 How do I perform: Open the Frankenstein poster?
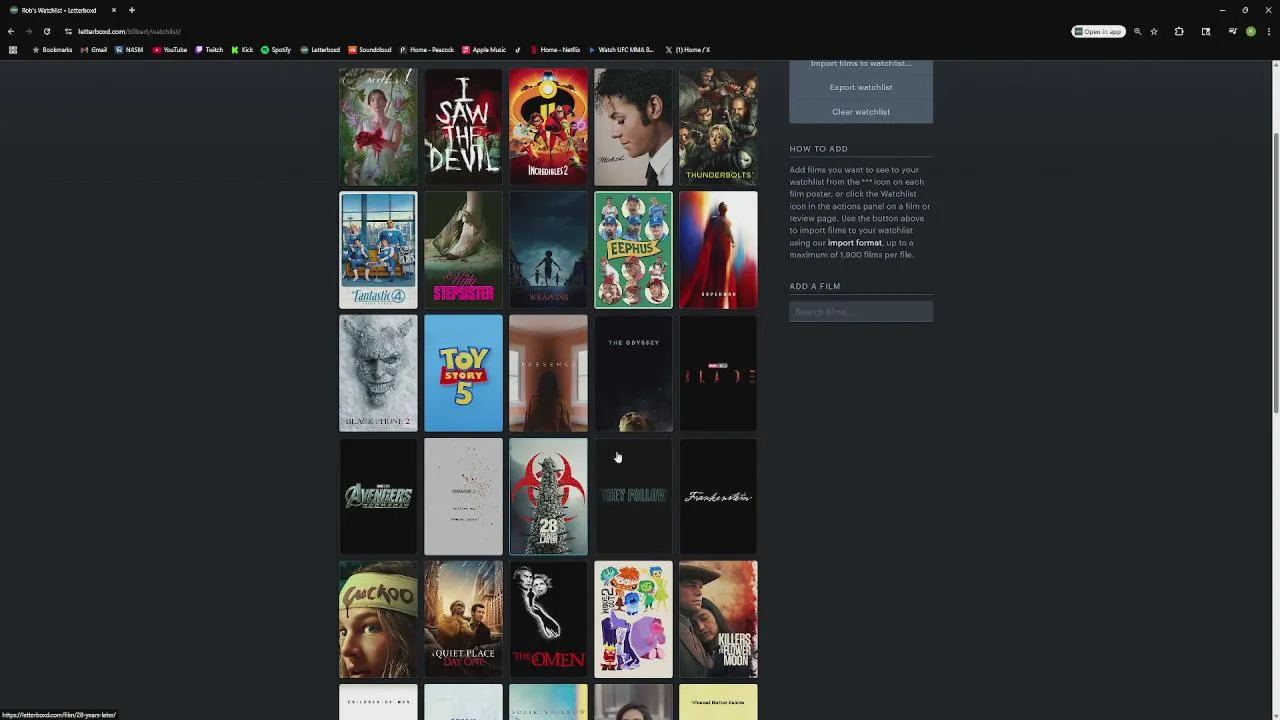pos(718,496)
